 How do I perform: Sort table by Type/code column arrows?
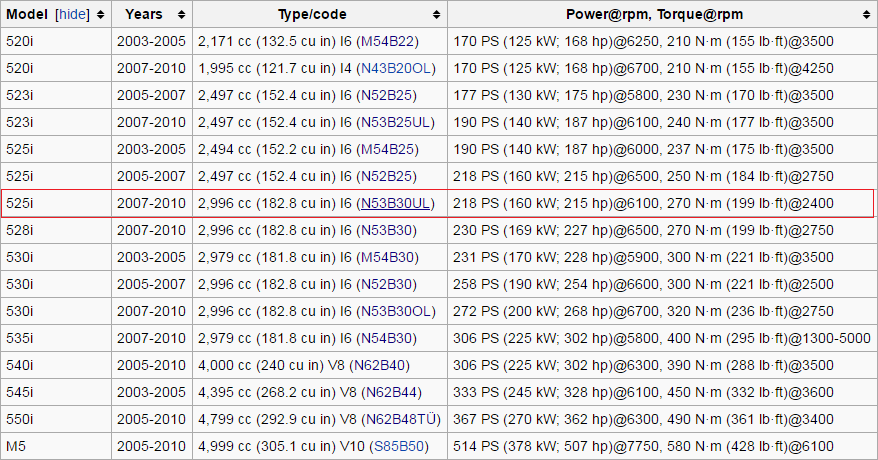[436, 15]
